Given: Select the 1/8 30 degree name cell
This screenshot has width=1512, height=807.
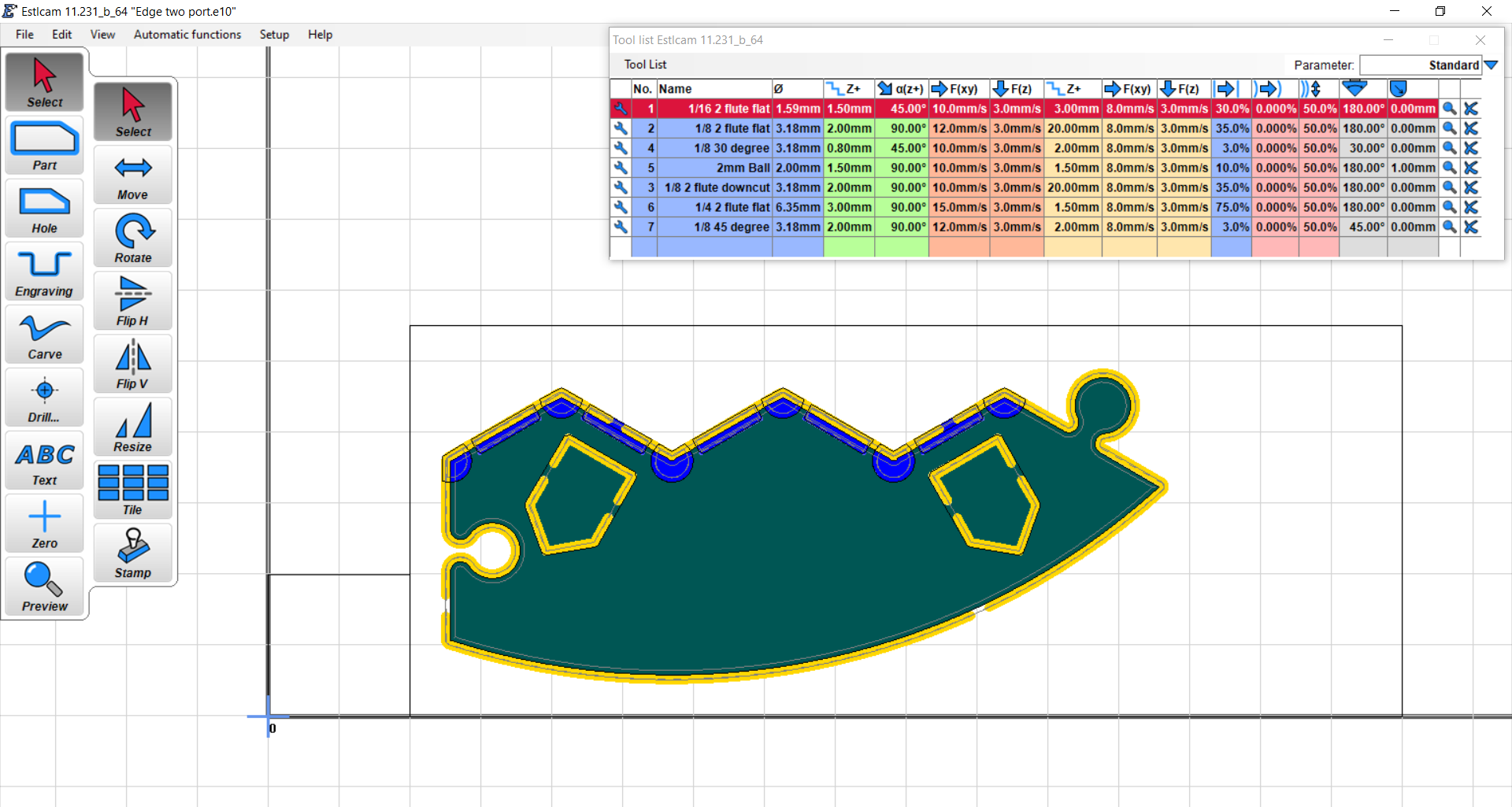Looking at the screenshot, I should tap(714, 148).
